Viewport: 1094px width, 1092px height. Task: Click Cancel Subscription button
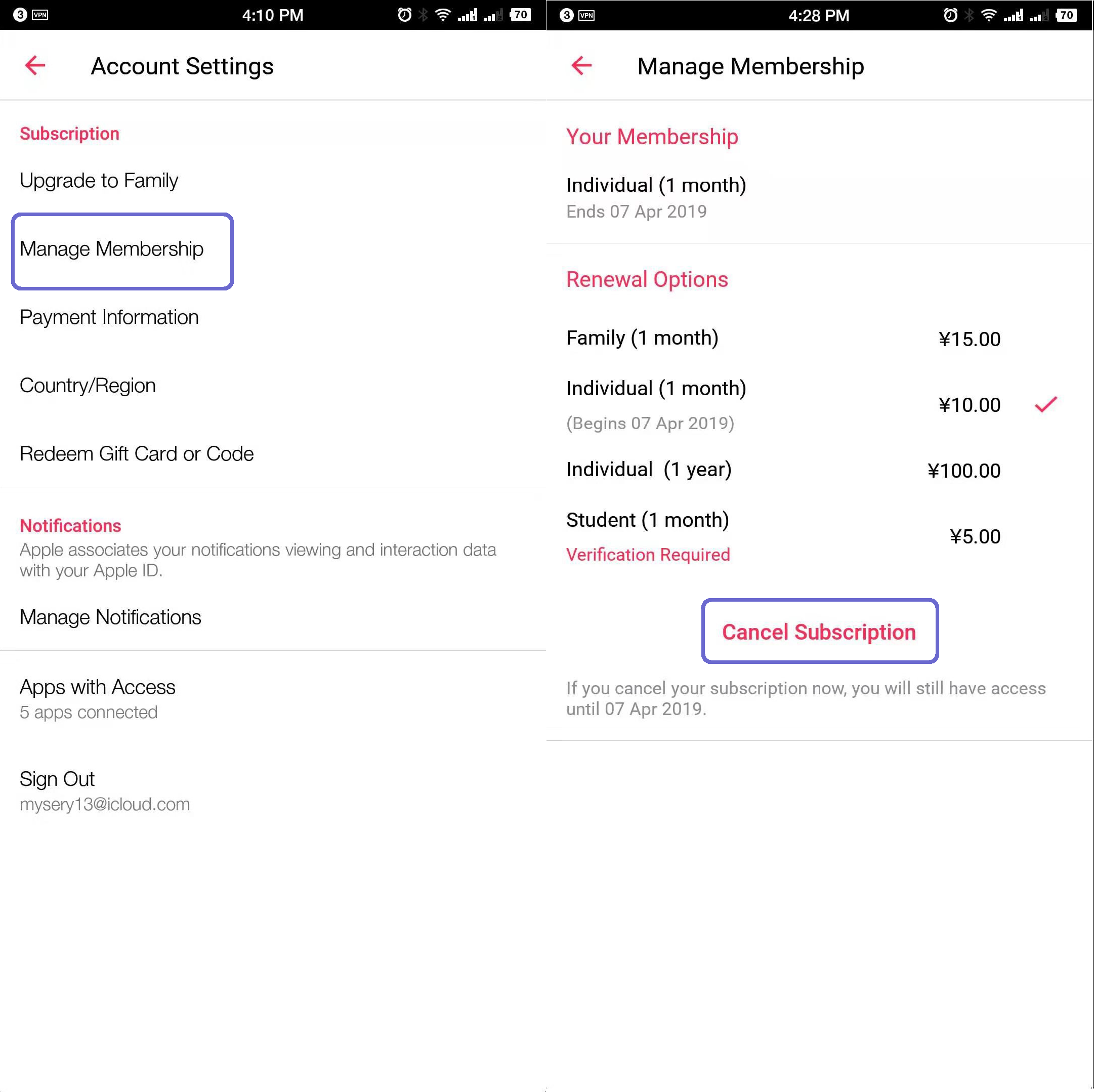point(820,631)
